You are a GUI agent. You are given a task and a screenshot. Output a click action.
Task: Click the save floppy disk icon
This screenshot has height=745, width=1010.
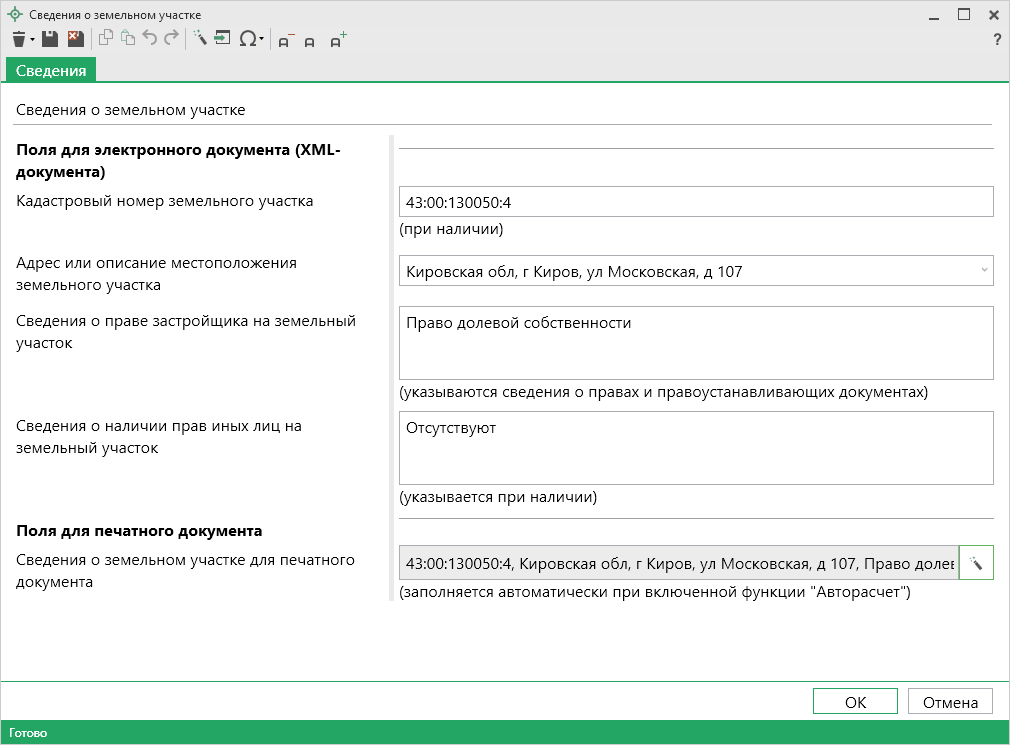point(50,39)
